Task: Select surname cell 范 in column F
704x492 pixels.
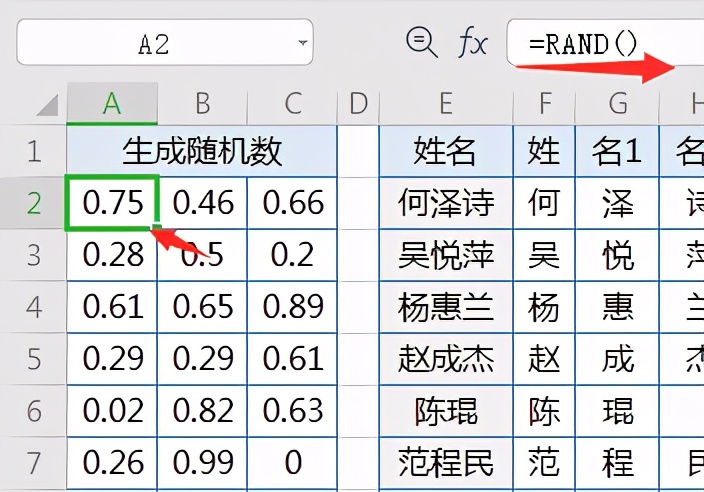Action: tap(544, 463)
